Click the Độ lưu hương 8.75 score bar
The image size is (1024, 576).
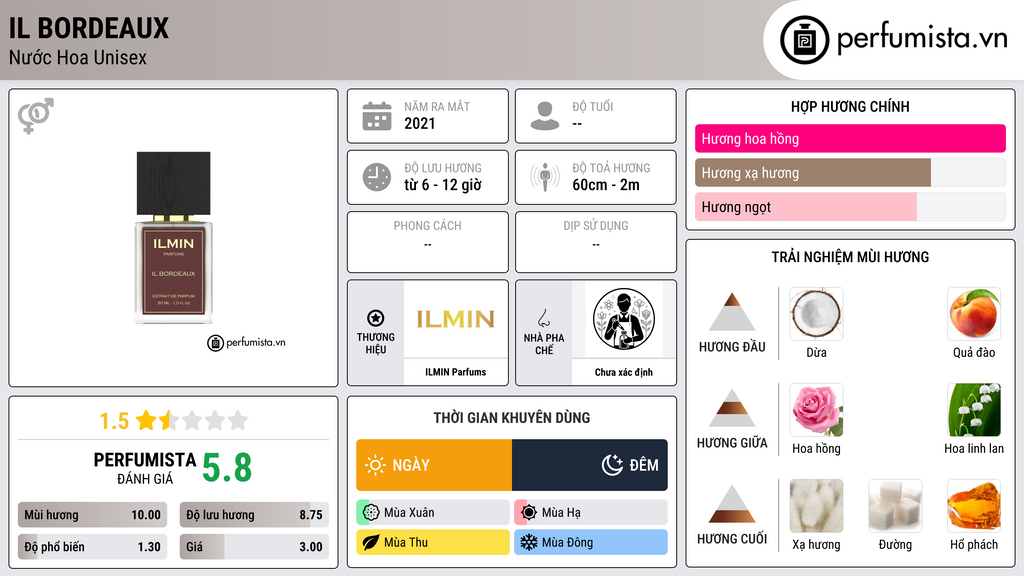pos(254,515)
